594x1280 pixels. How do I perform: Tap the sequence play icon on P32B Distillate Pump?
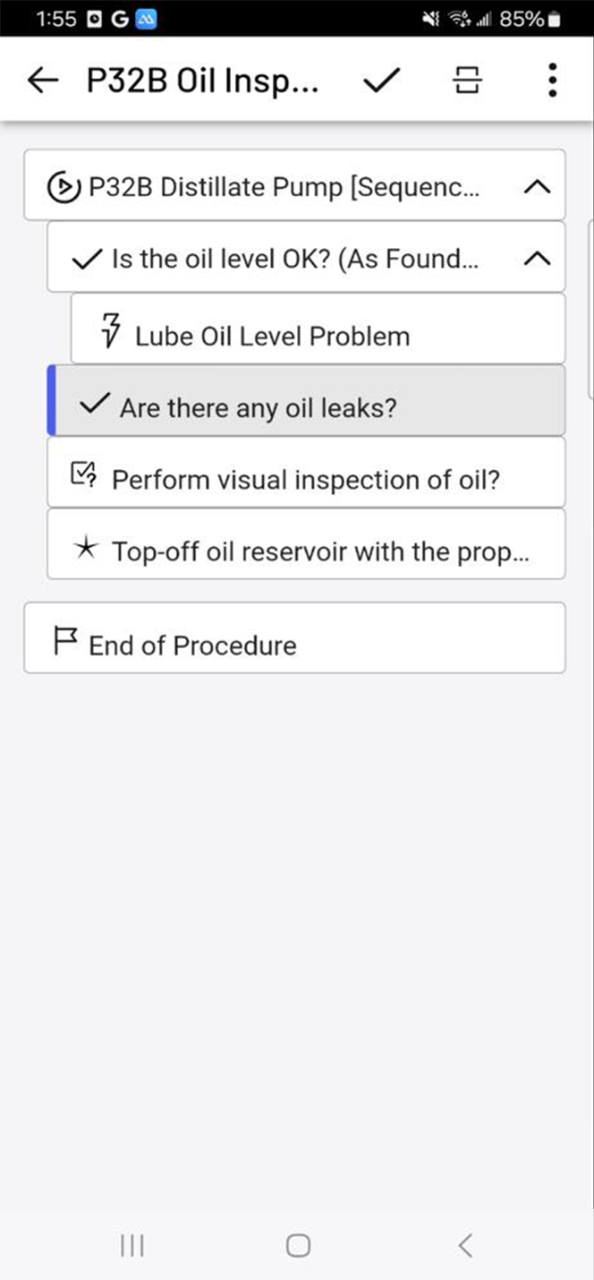[62, 186]
